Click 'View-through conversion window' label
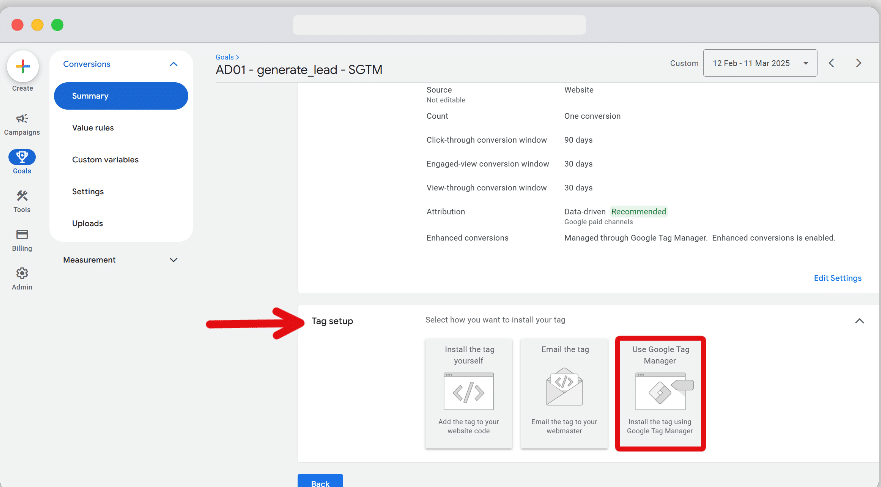Screen dimensions: 881x487 tap(487, 188)
